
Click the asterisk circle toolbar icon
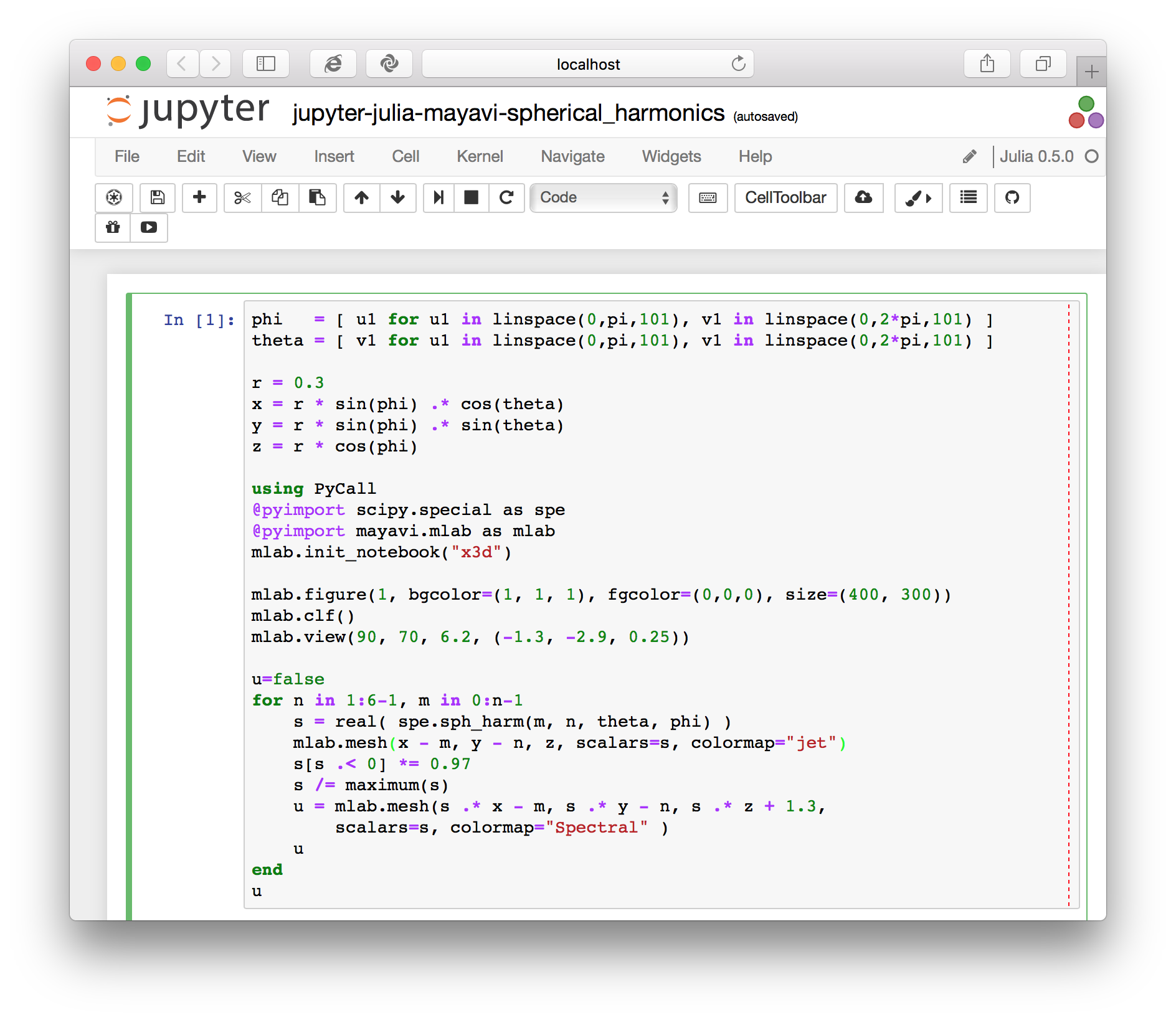(x=114, y=197)
